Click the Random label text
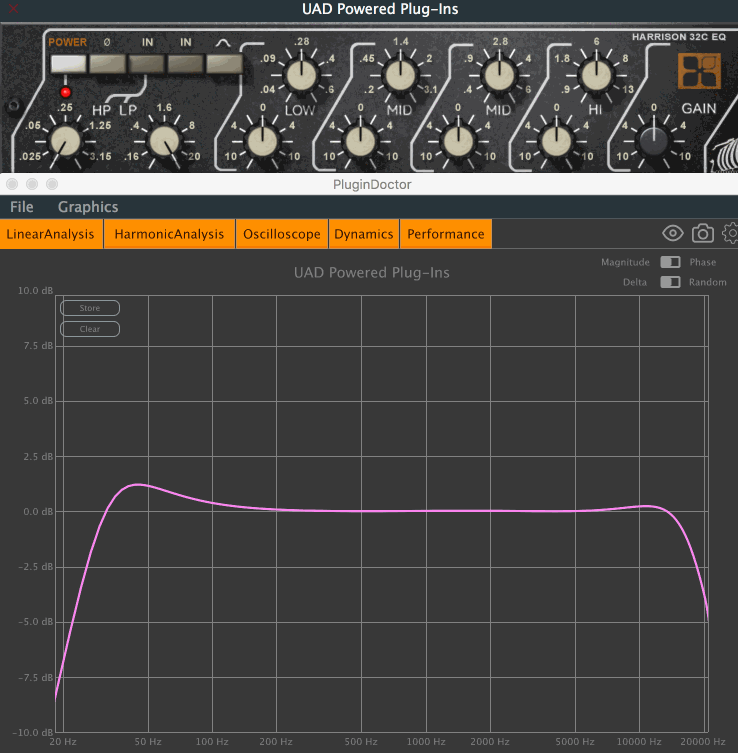The image size is (738, 753). click(707, 282)
